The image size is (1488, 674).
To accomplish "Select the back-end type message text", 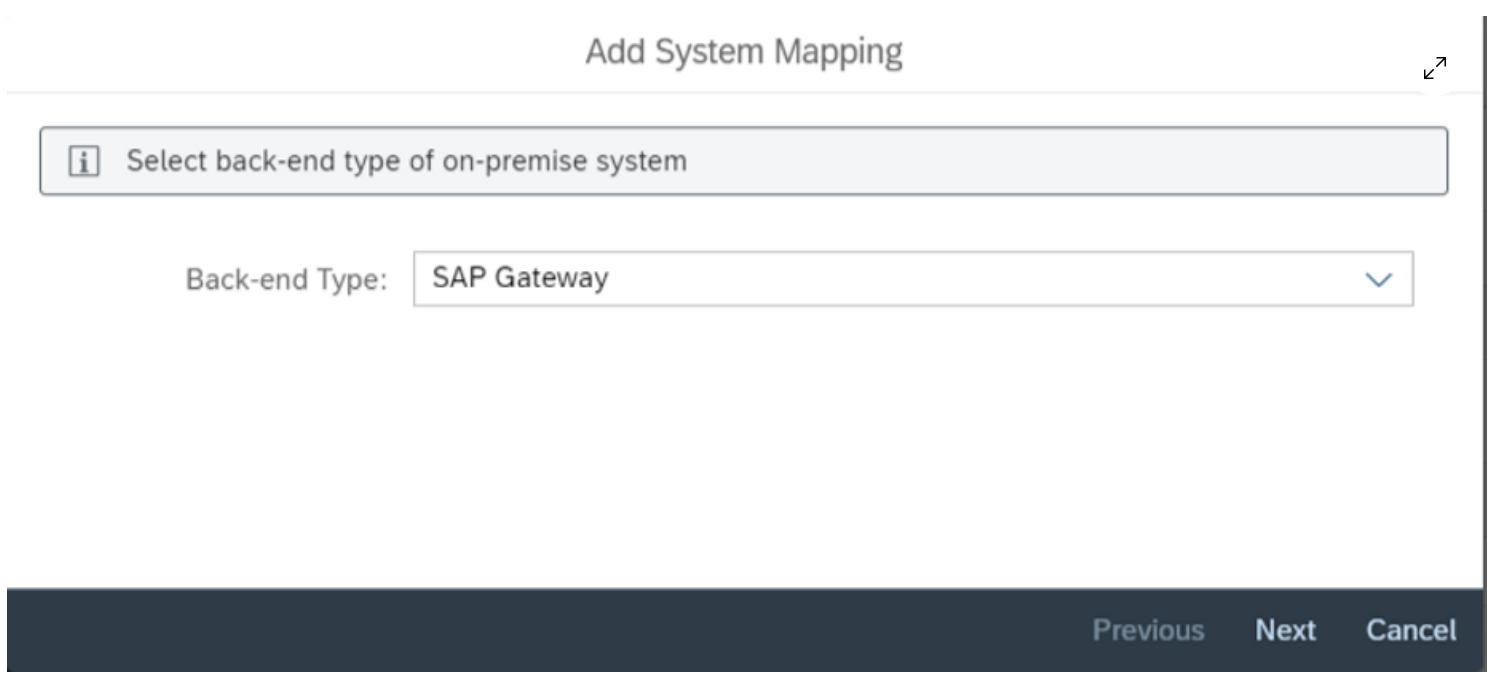I will click(x=406, y=161).
